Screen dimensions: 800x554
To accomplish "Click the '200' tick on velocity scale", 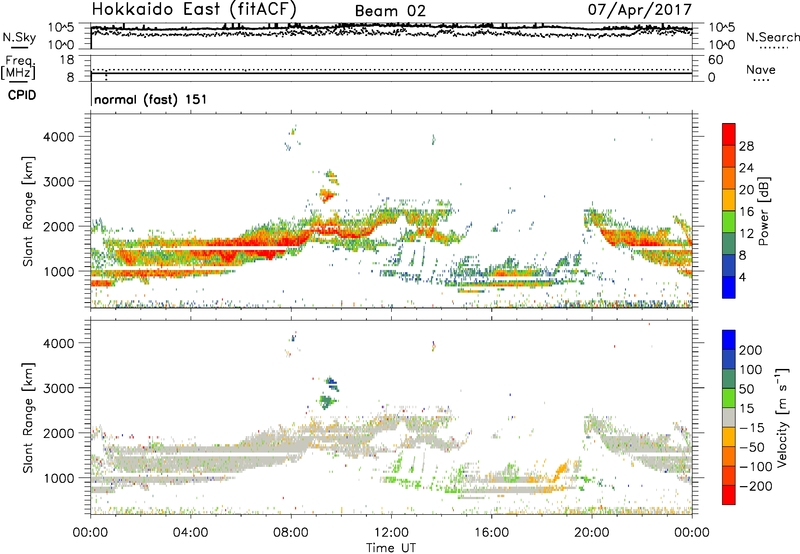I will tap(751, 350).
